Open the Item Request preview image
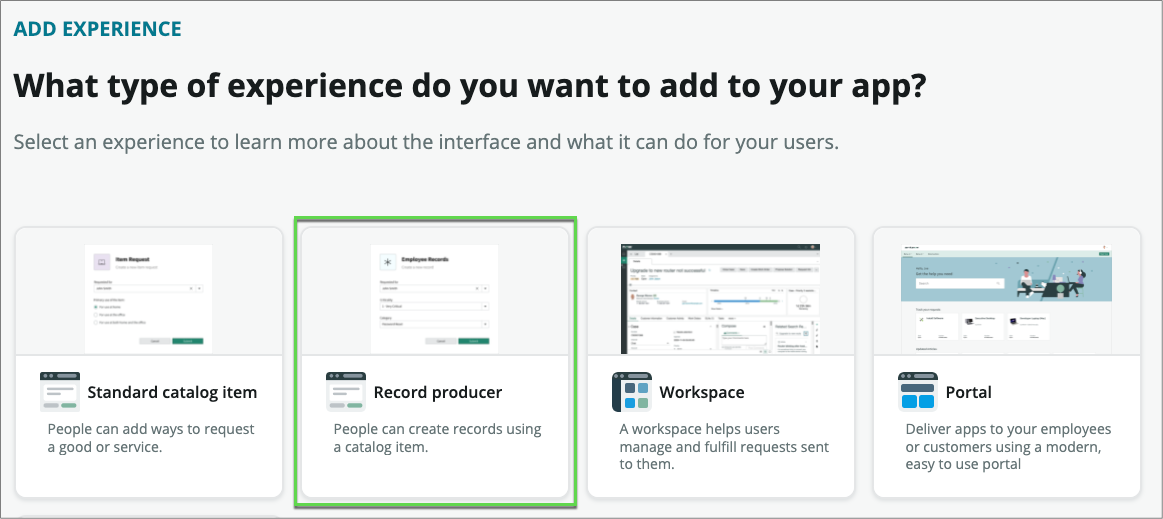1163x519 pixels. pos(149,297)
